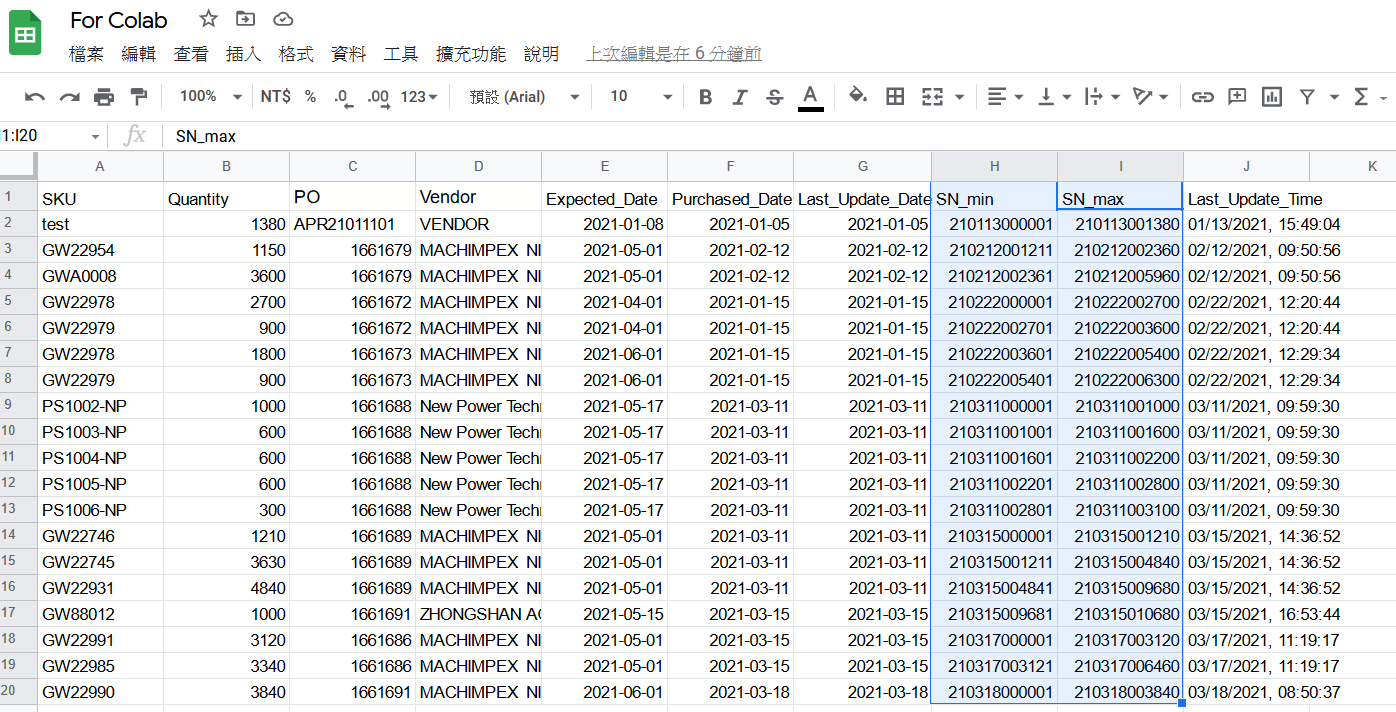The width and height of the screenshot is (1396, 712).
Task: Click the name box showing 1:I20
Action: 45,134
